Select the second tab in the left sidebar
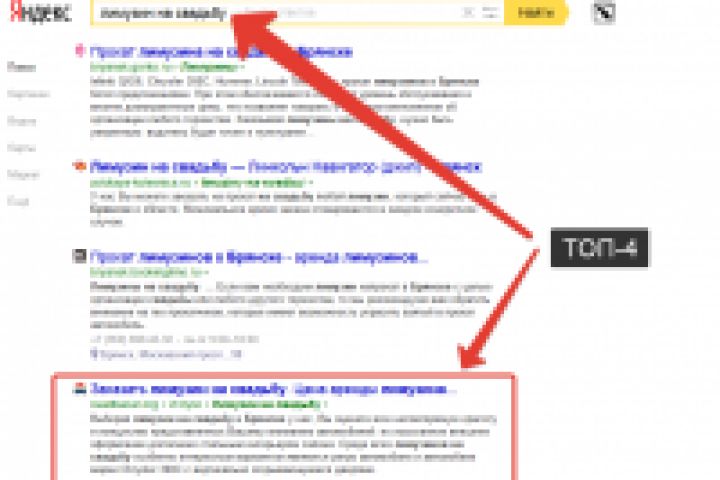The image size is (720, 480). [x=28, y=95]
